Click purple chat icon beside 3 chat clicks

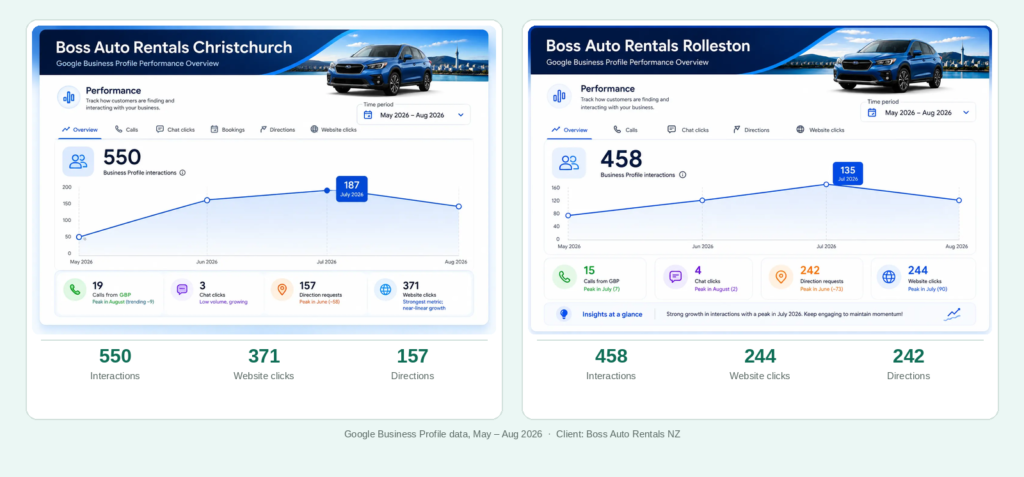tap(182, 289)
